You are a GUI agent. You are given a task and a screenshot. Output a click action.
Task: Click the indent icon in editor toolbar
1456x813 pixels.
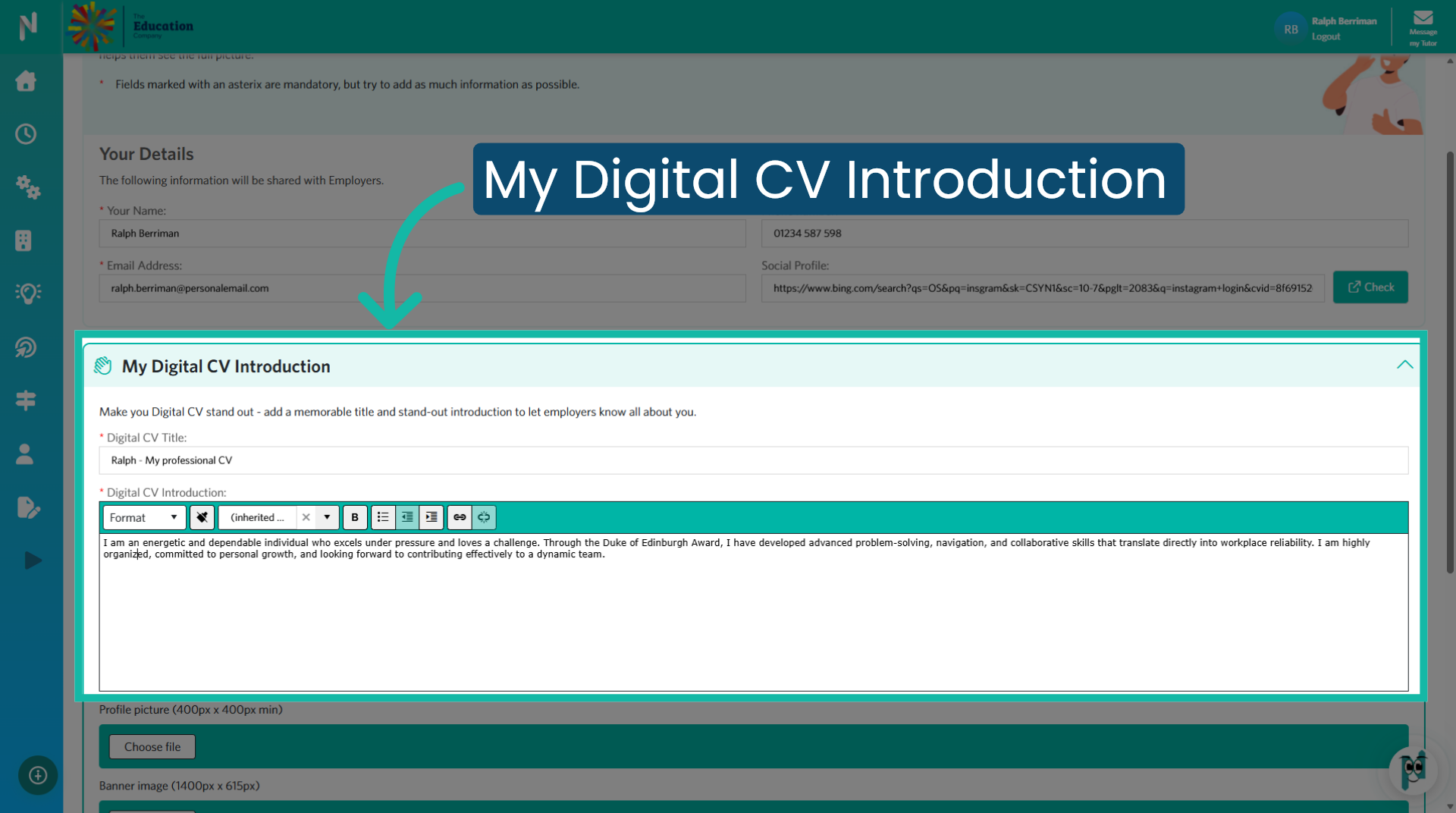pos(431,517)
